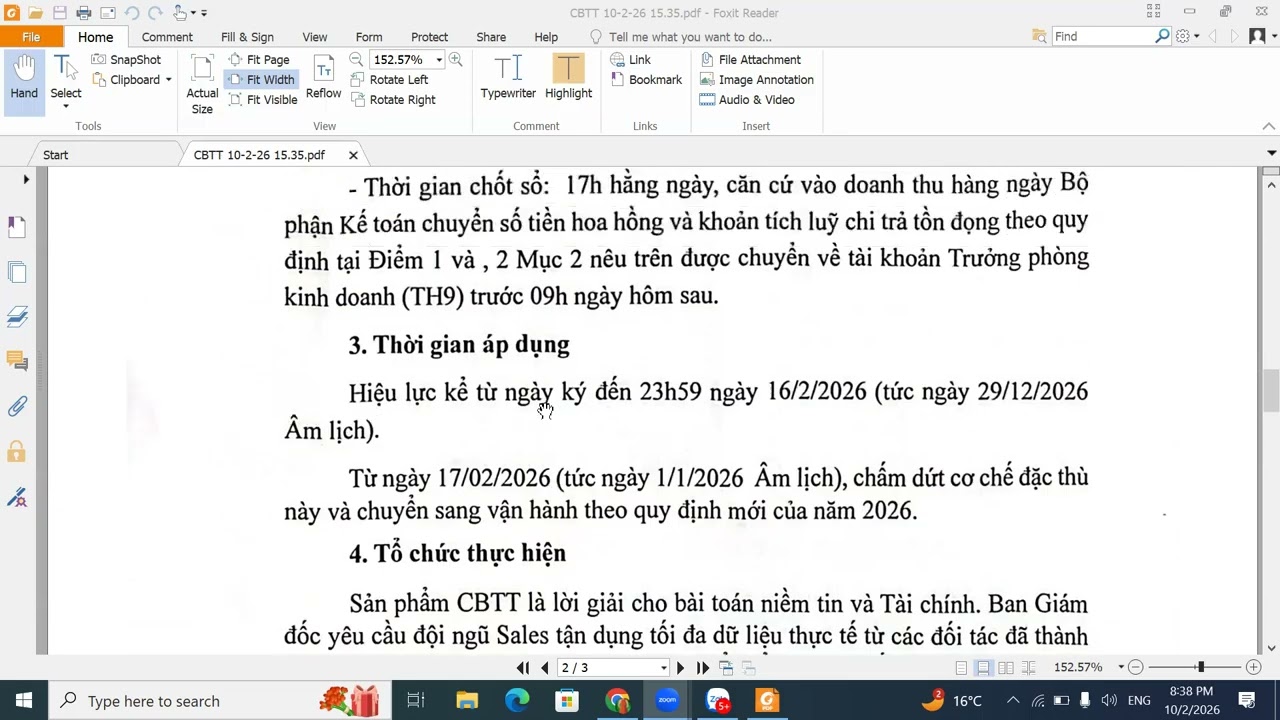Expand the Clipboard dropdown
The width and height of the screenshot is (1280, 720).
point(168,80)
